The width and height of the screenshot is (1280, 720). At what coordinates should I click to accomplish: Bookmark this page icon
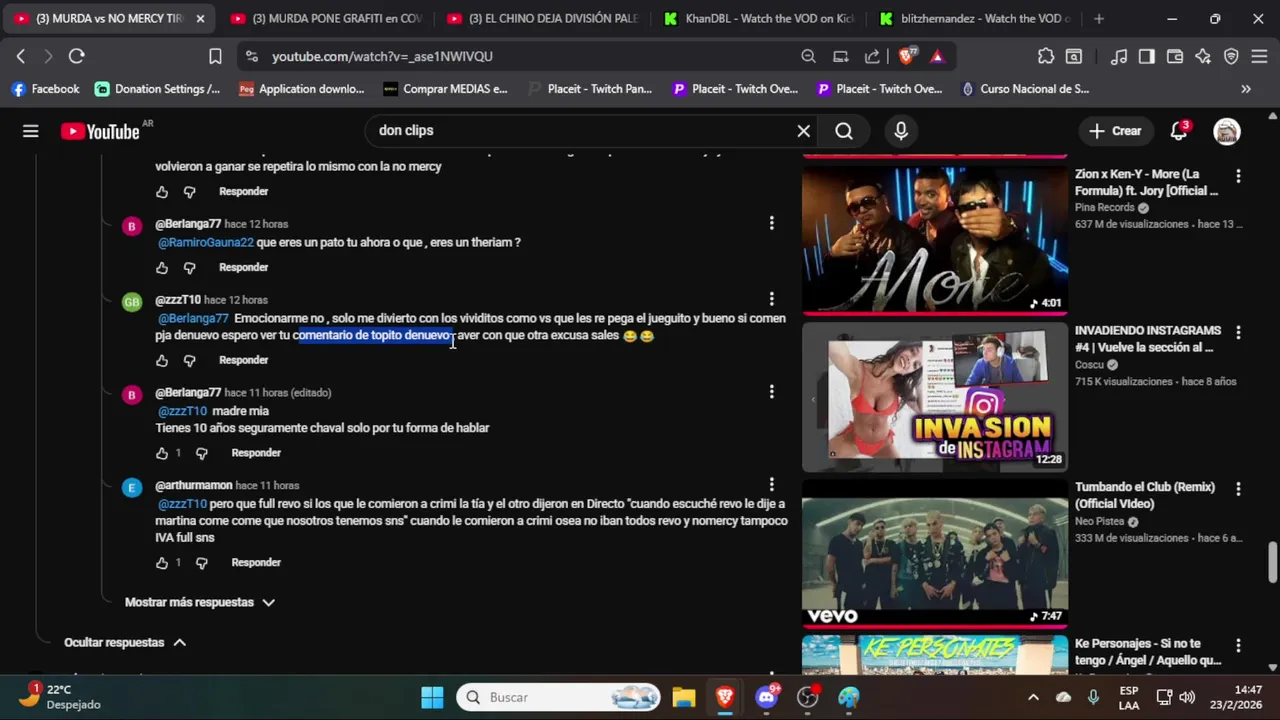pos(215,56)
